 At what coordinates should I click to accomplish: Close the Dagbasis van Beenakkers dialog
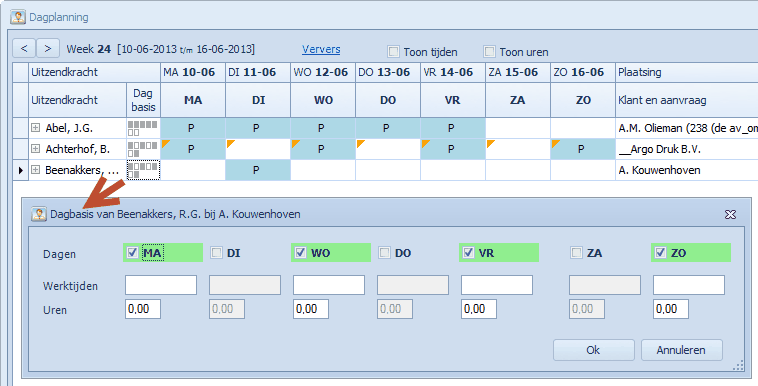click(730, 214)
